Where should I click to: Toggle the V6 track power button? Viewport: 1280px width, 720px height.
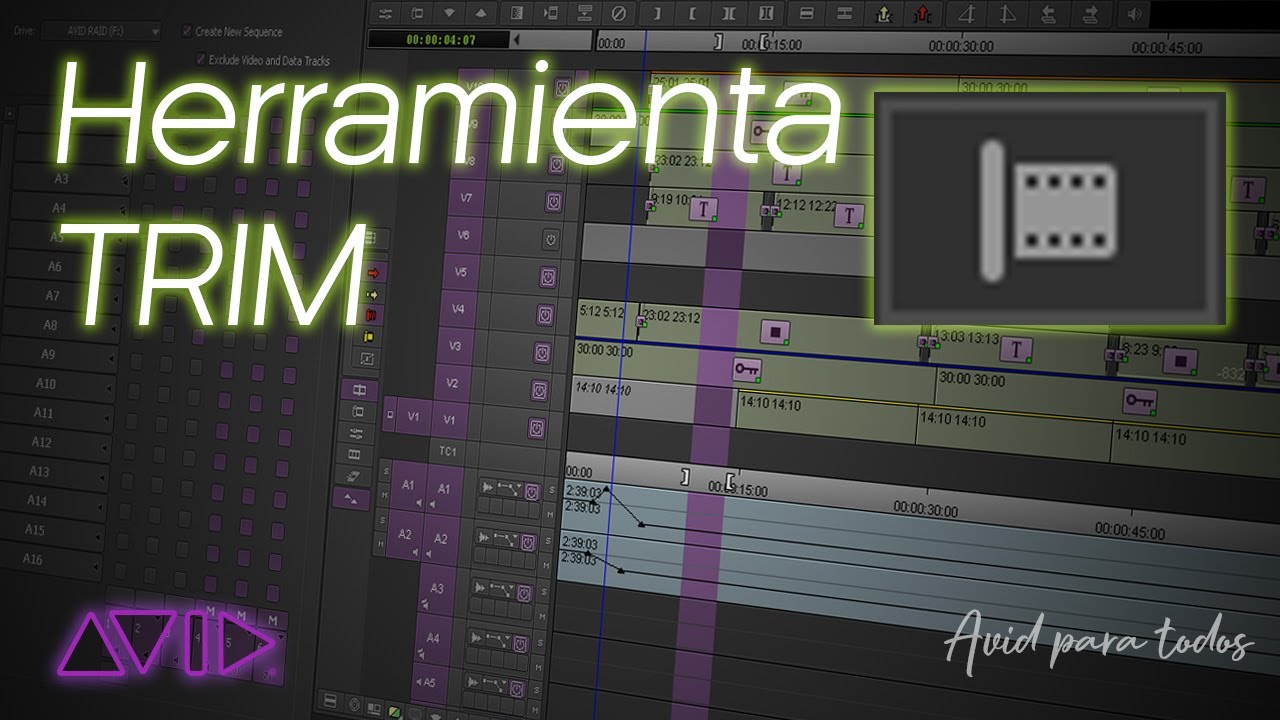point(550,239)
